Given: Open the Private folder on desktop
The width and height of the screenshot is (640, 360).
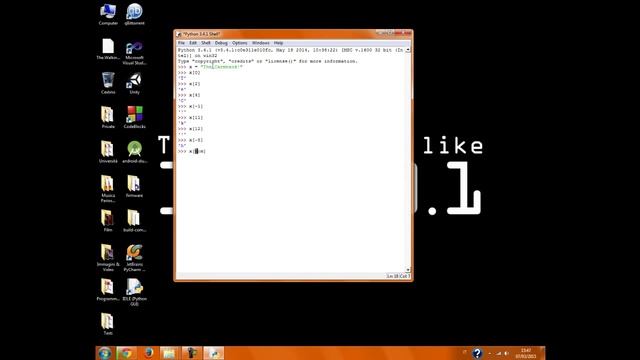Looking at the screenshot, I should 108,118.
